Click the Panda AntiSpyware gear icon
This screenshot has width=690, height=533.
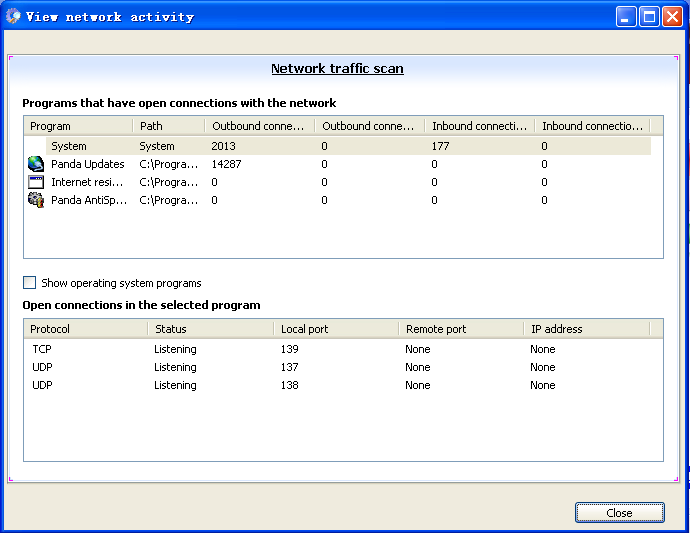pos(36,200)
